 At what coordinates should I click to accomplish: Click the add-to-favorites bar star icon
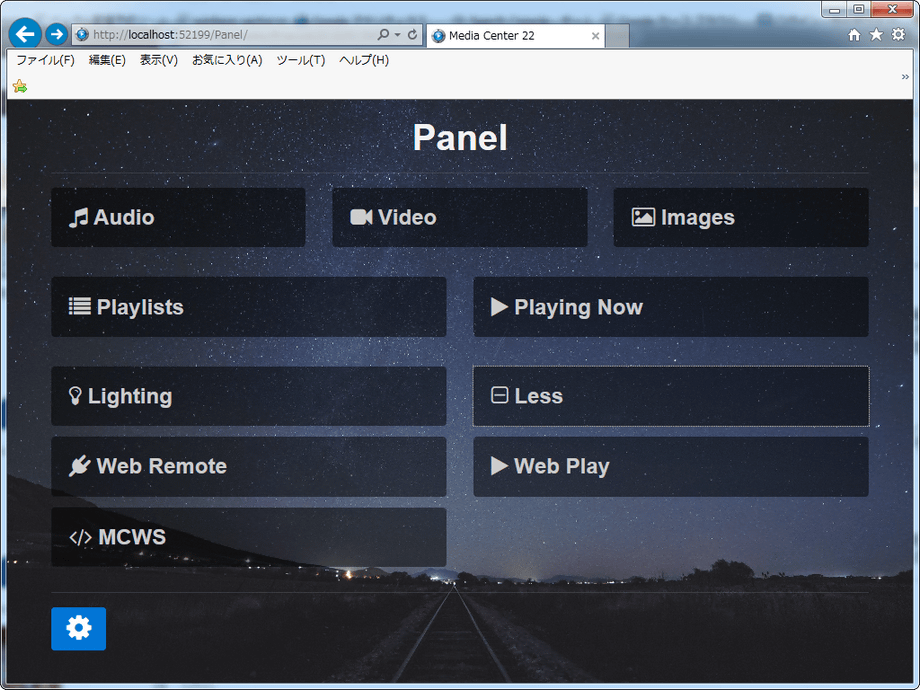point(20,86)
